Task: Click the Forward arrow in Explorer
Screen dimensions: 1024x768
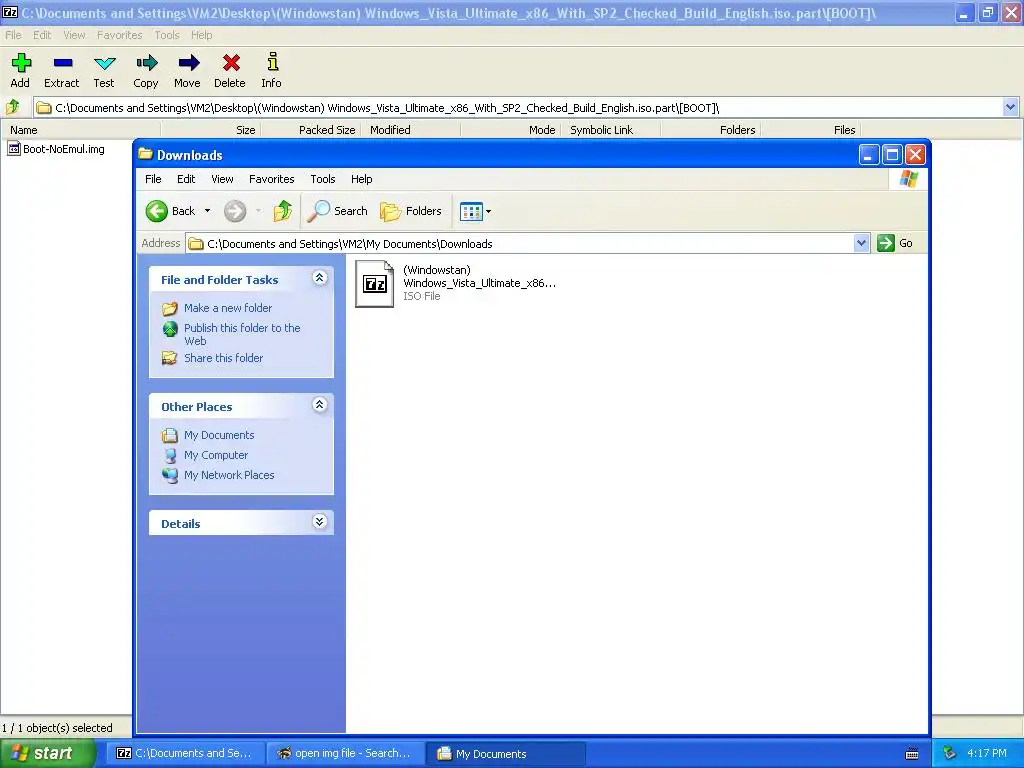Action: click(x=235, y=211)
